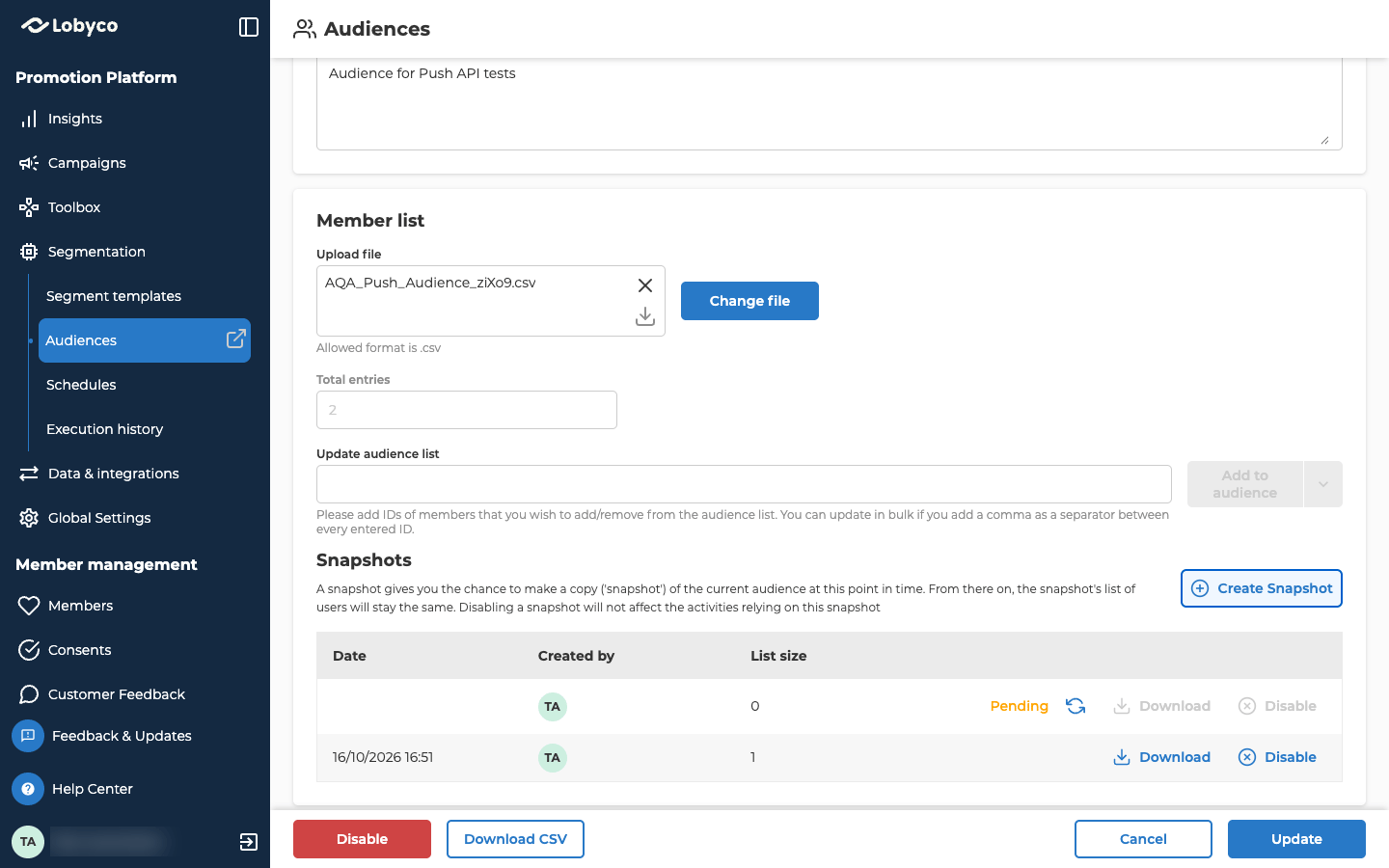Screen dimensions: 1389x868
Task: Click the Add to audience button
Action: pyautogui.click(x=1245, y=484)
